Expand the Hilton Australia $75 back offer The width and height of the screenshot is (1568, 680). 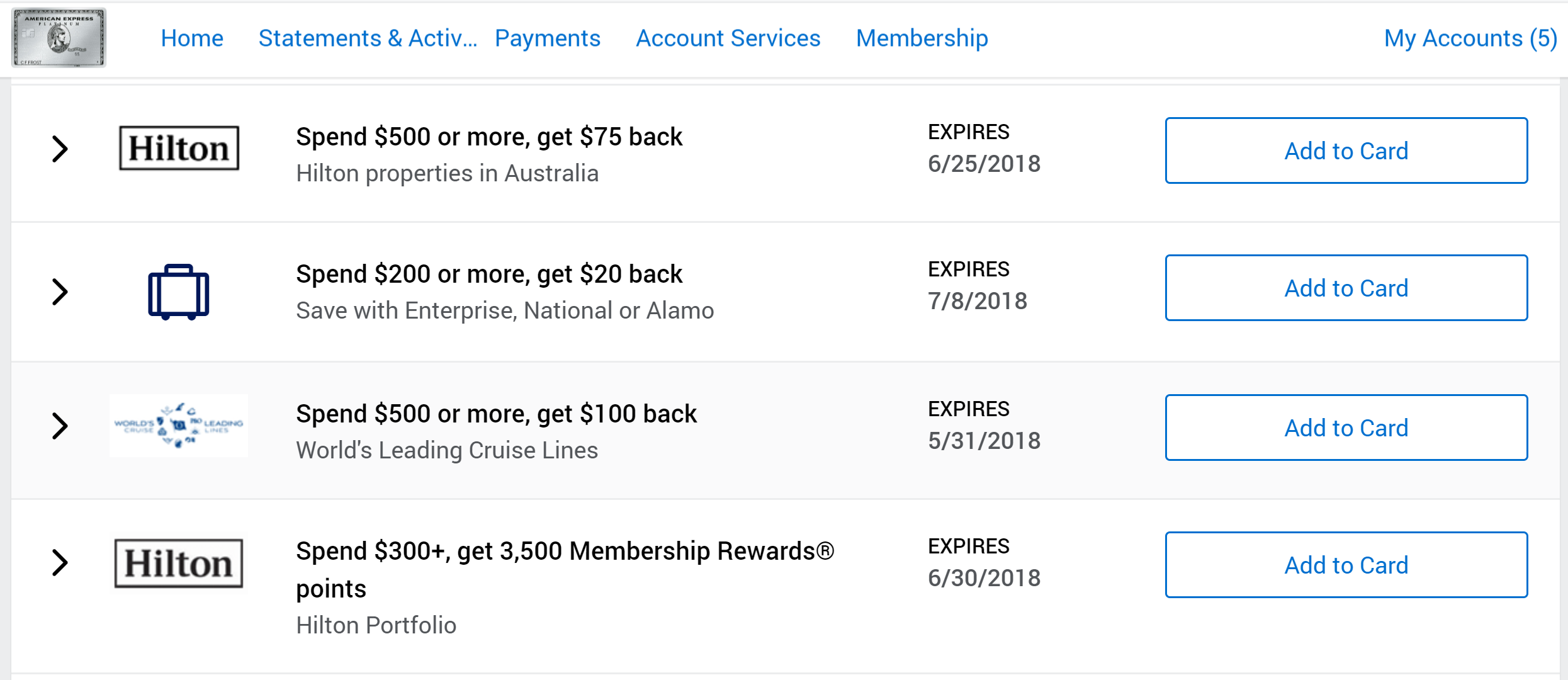pyautogui.click(x=60, y=149)
